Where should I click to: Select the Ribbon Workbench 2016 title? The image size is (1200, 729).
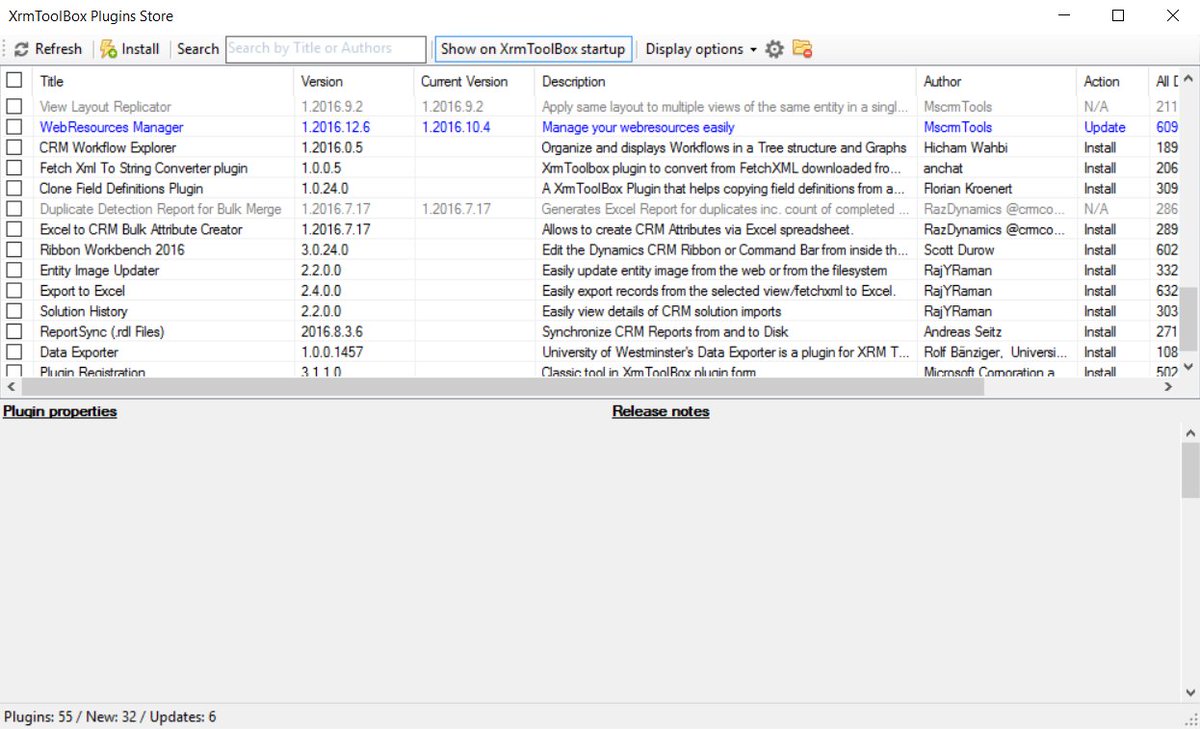pyautogui.click(x=112, y=250)
